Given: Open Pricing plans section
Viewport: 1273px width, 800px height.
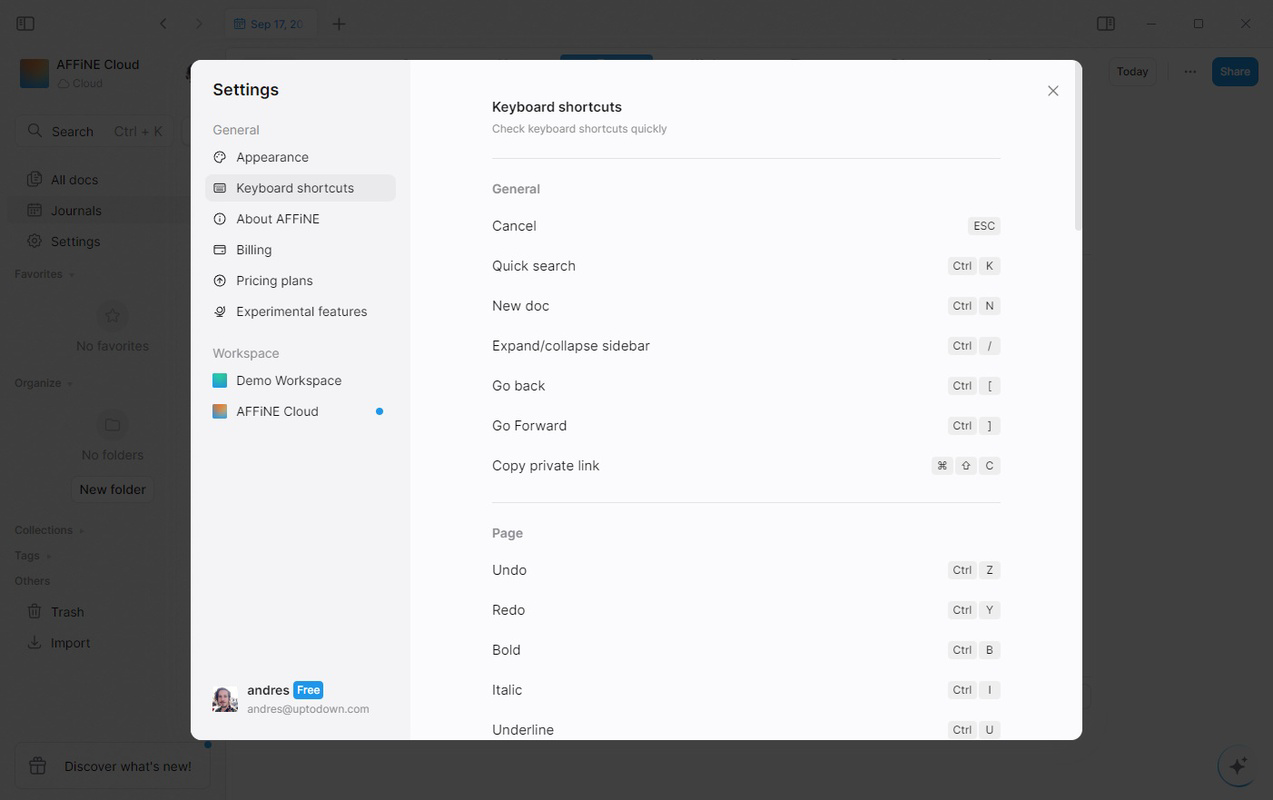Looking at the screenshot, I should (x=300, y=281).
